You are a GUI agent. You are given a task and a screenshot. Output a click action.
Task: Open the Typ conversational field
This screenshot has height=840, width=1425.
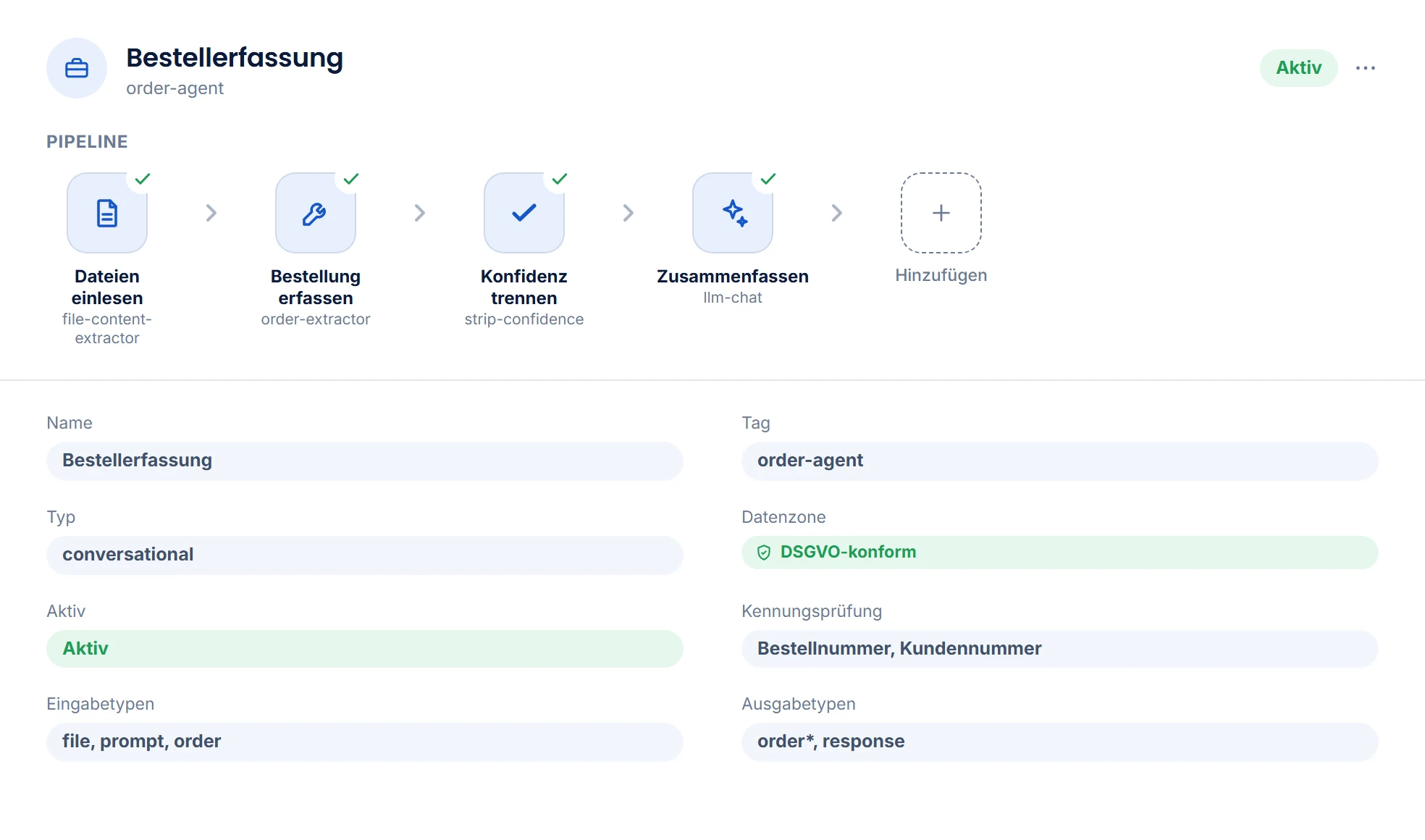(365, 555)
